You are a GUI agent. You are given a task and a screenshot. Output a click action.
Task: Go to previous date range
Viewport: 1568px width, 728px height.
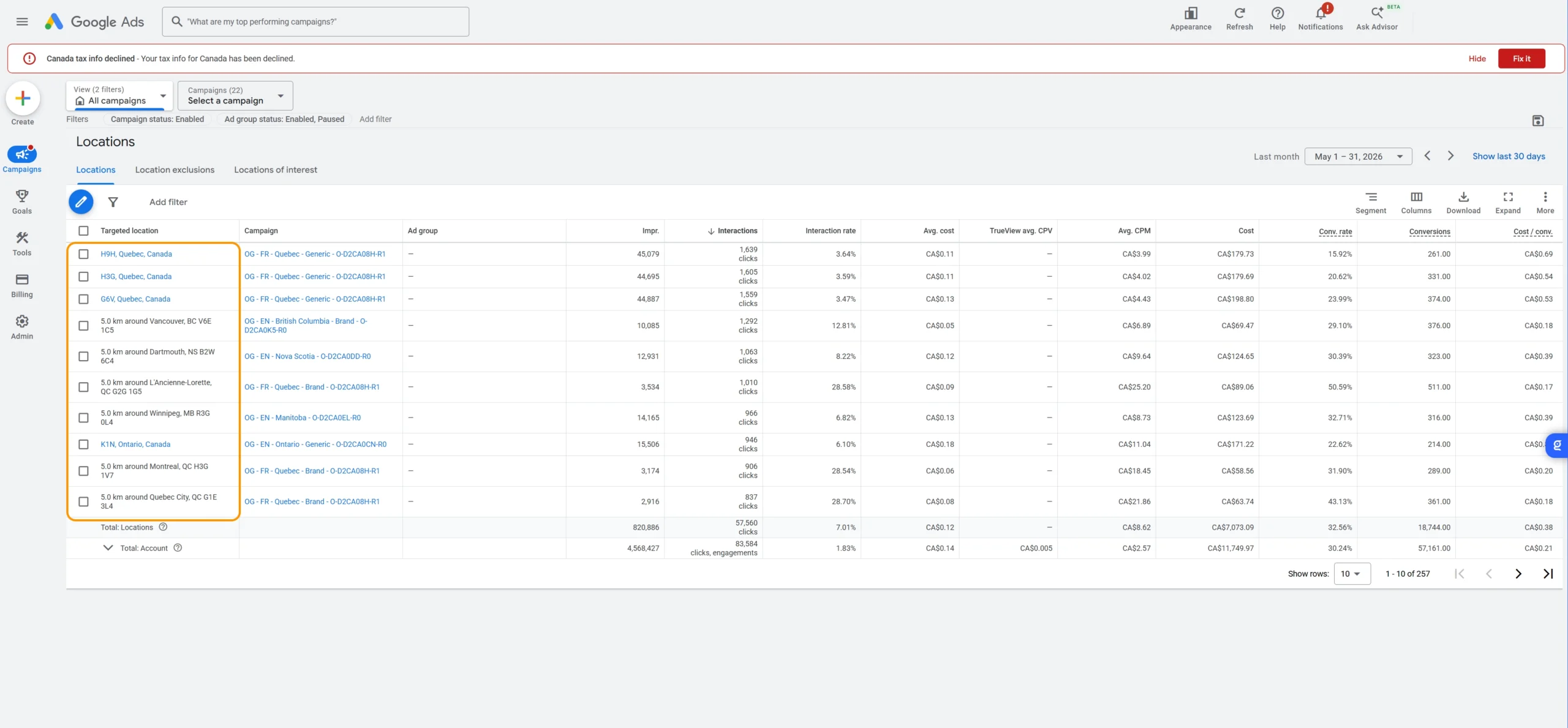(1427, 156)
